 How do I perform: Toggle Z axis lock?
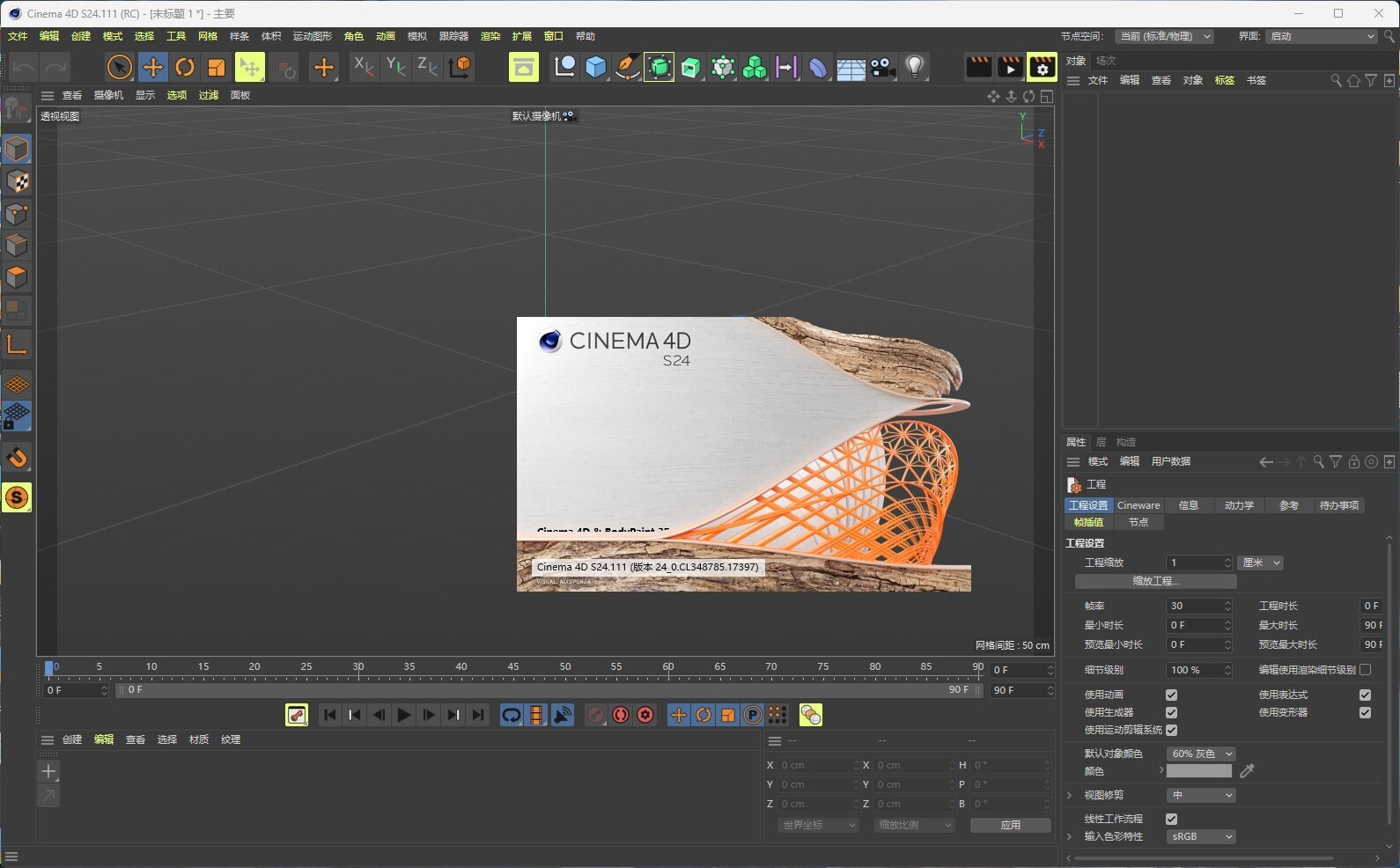coord(427,67)
